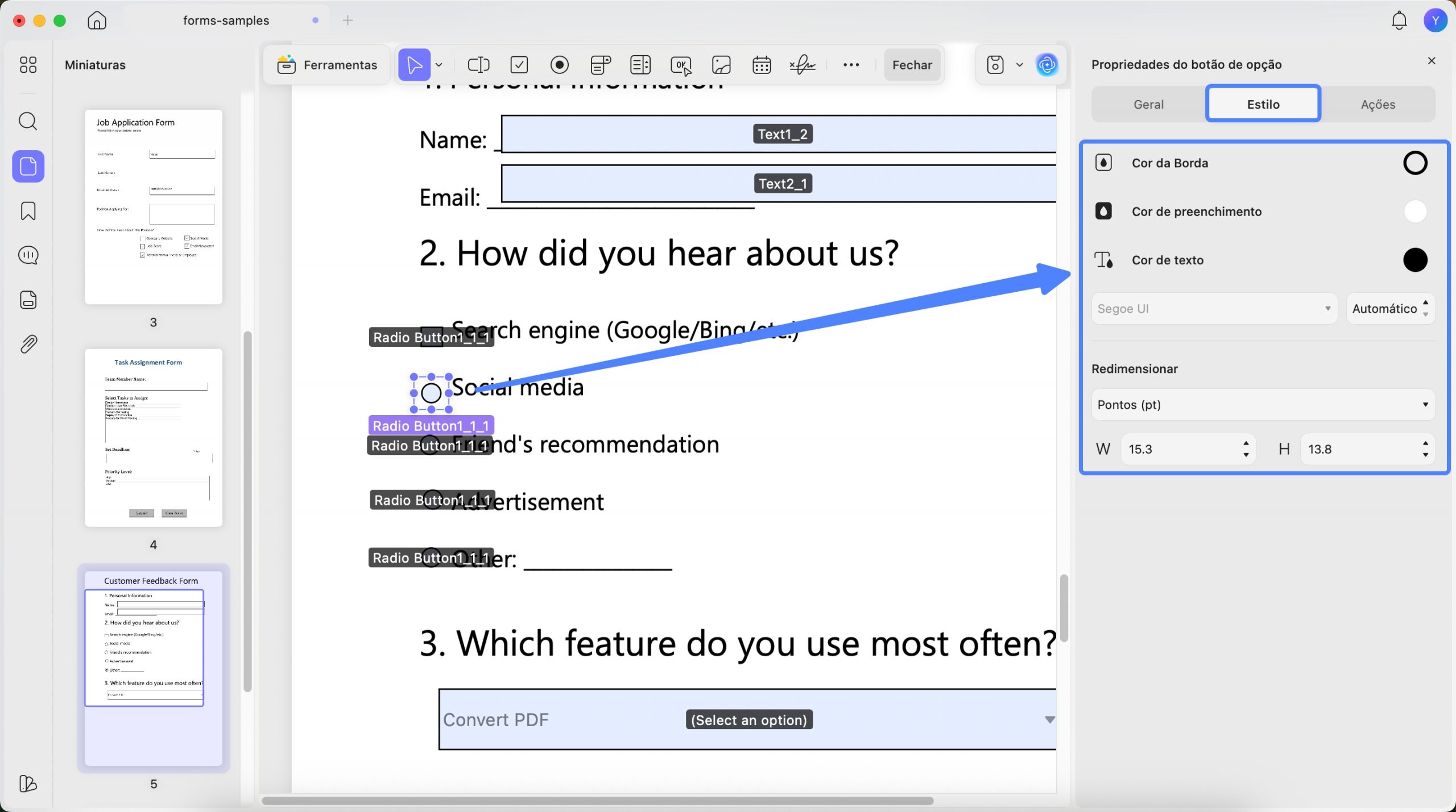
Task: Switch to the Geral tab
Action: pyautogui.click(x=1148, y=104)
